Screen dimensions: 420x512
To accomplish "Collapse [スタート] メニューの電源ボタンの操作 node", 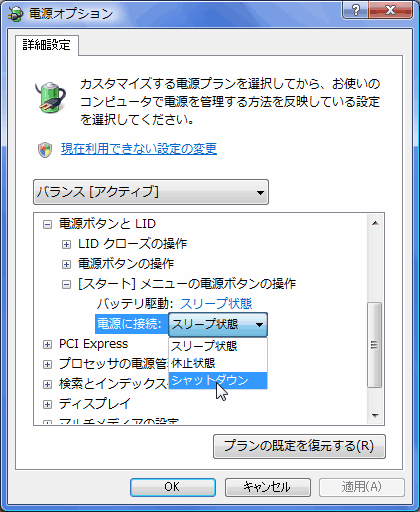I will click(x=66, y=284).
